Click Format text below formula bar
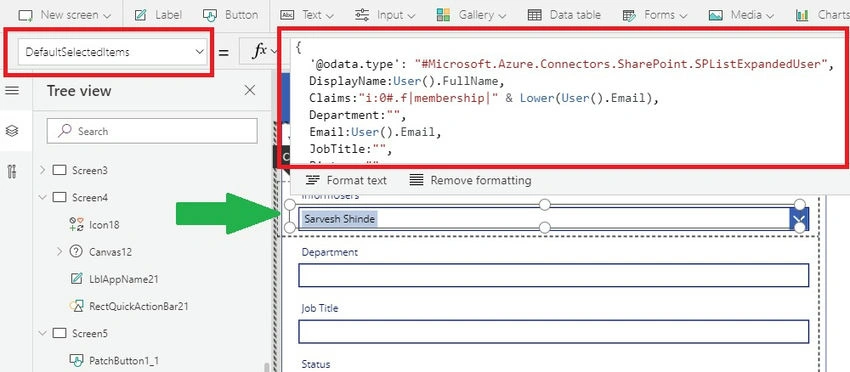850x372 pixels. pyautogui.click(x=346, y=180)
